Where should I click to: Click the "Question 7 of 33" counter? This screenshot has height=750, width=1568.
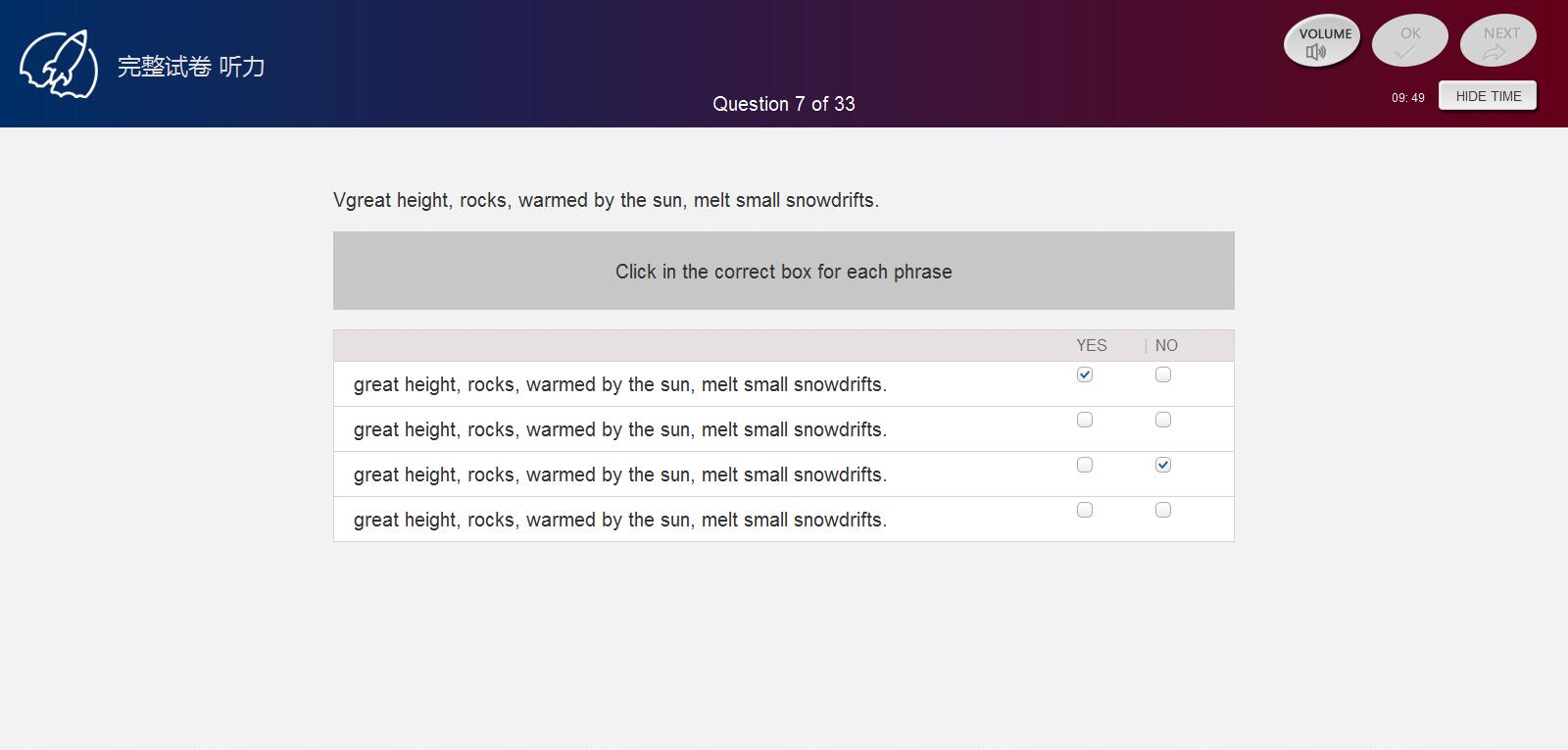783,104
